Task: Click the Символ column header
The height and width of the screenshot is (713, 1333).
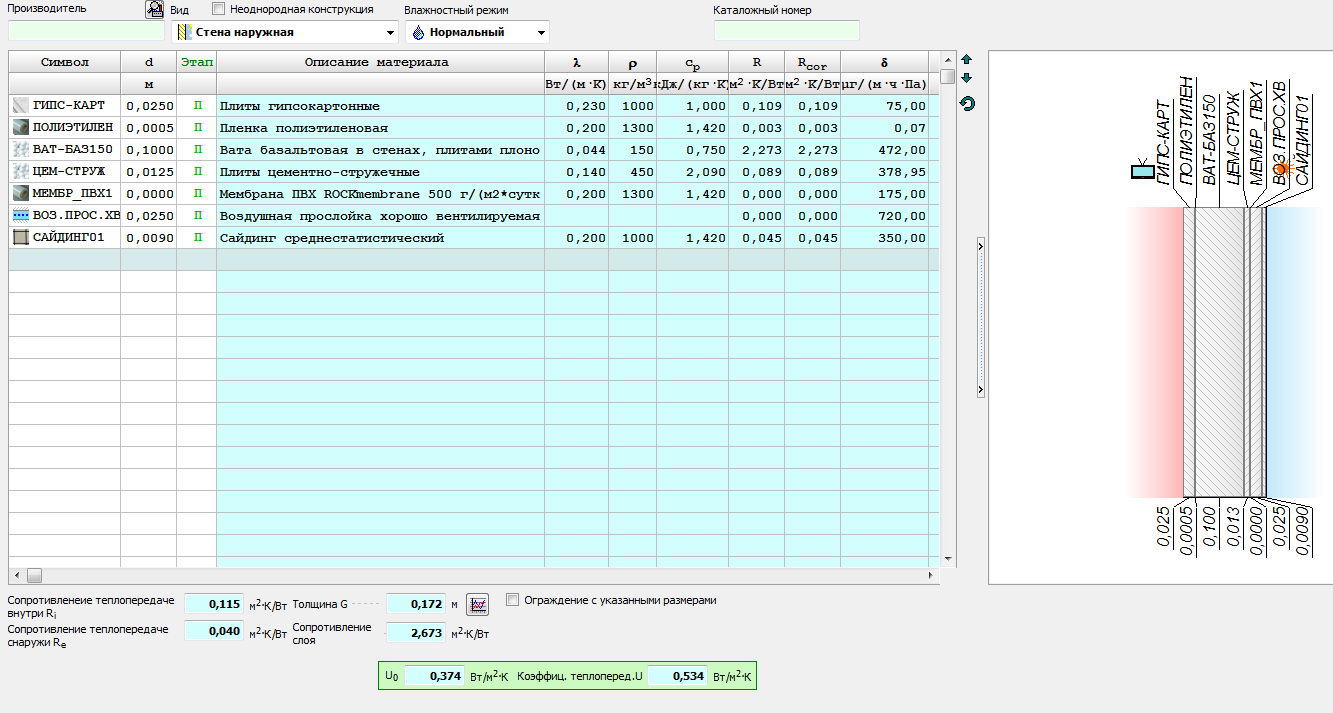Action: pos(65,62)
